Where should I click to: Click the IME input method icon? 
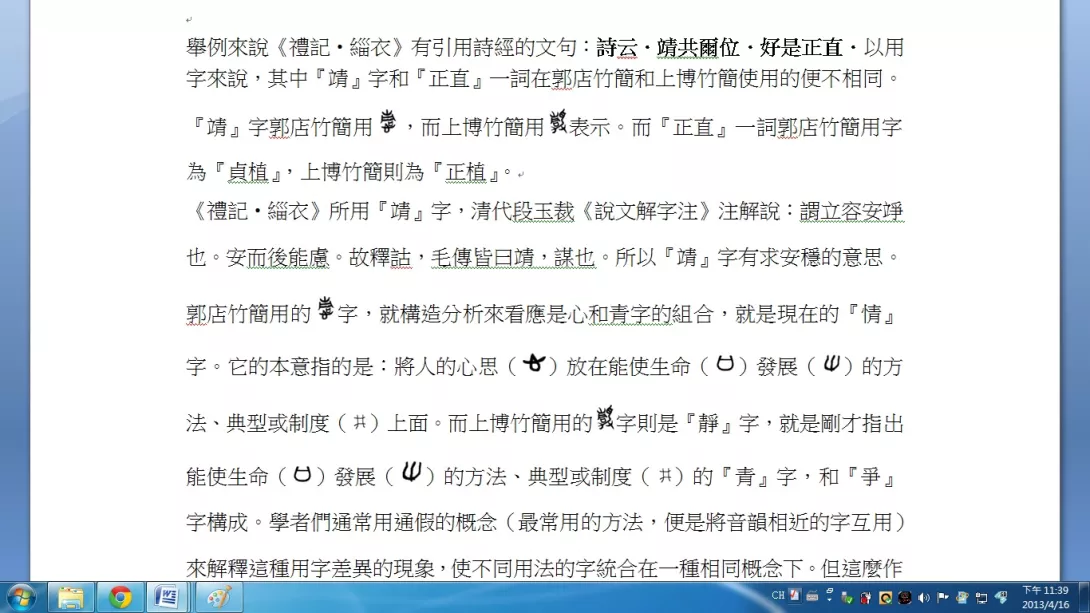click(x=795, y=596)
